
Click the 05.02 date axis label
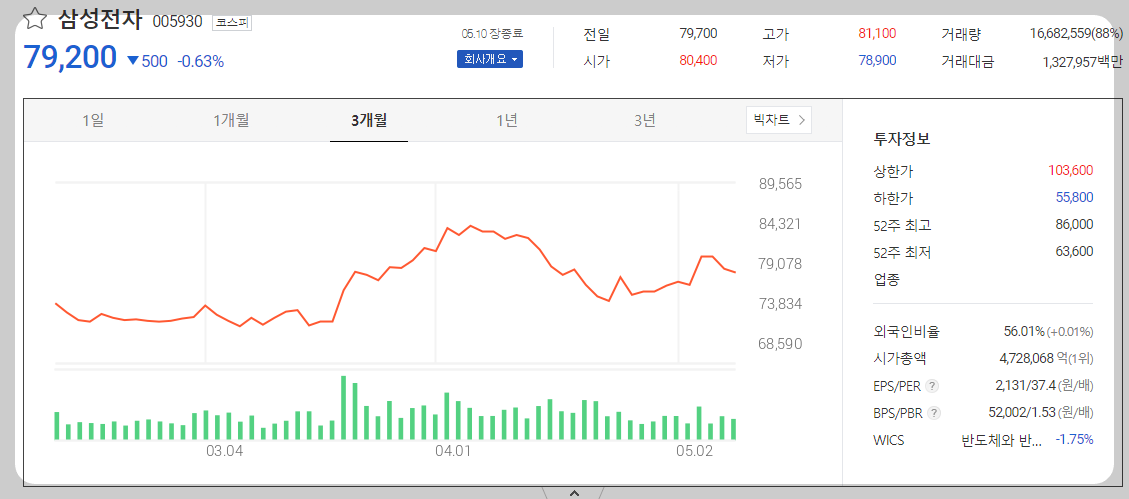[694, 452]
